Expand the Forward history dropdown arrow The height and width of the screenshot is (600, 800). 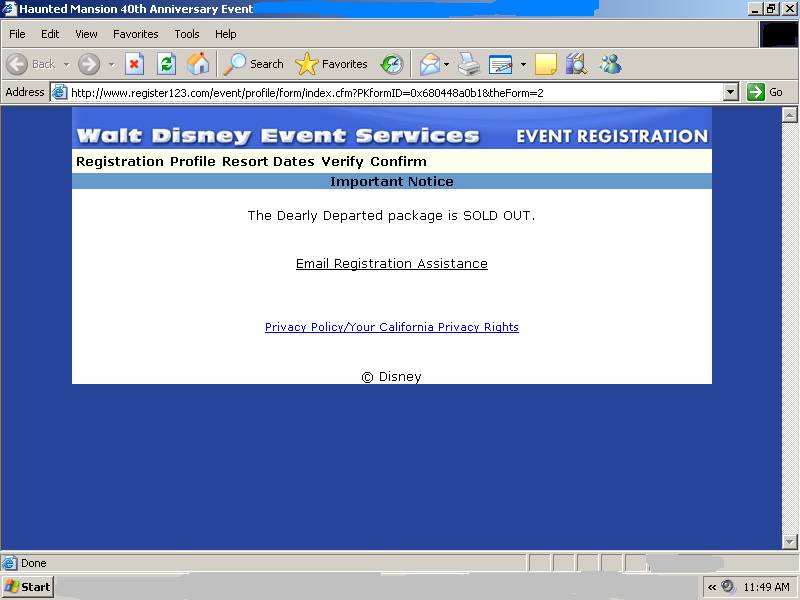tap(112, 64)
